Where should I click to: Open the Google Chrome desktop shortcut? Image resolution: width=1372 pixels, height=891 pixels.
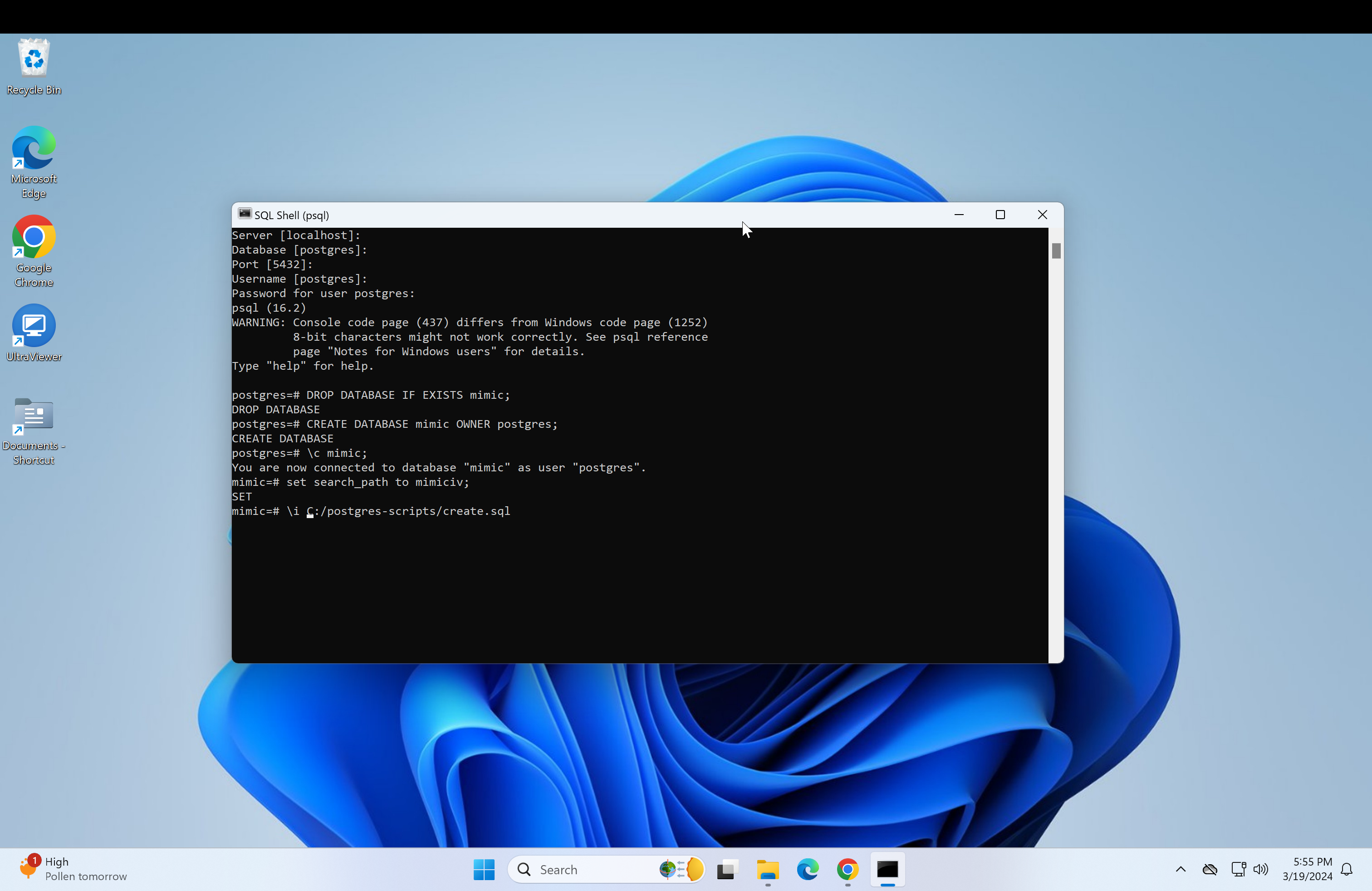tap(34, 237)
